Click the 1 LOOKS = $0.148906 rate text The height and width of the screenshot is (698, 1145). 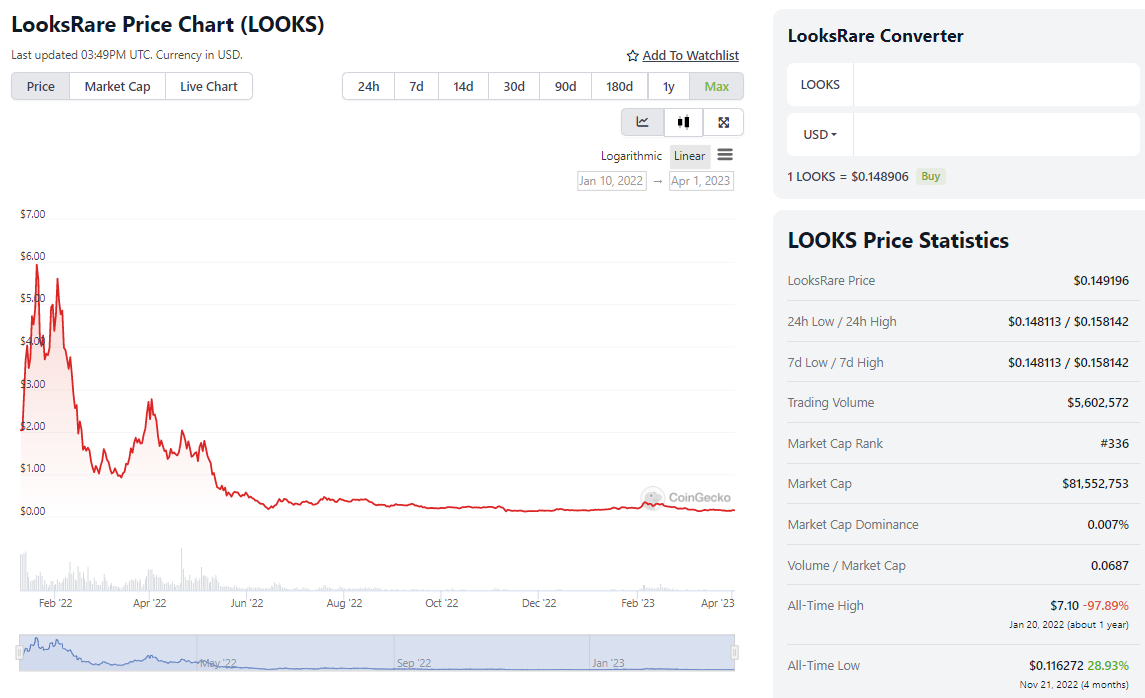tap(848, 177)
